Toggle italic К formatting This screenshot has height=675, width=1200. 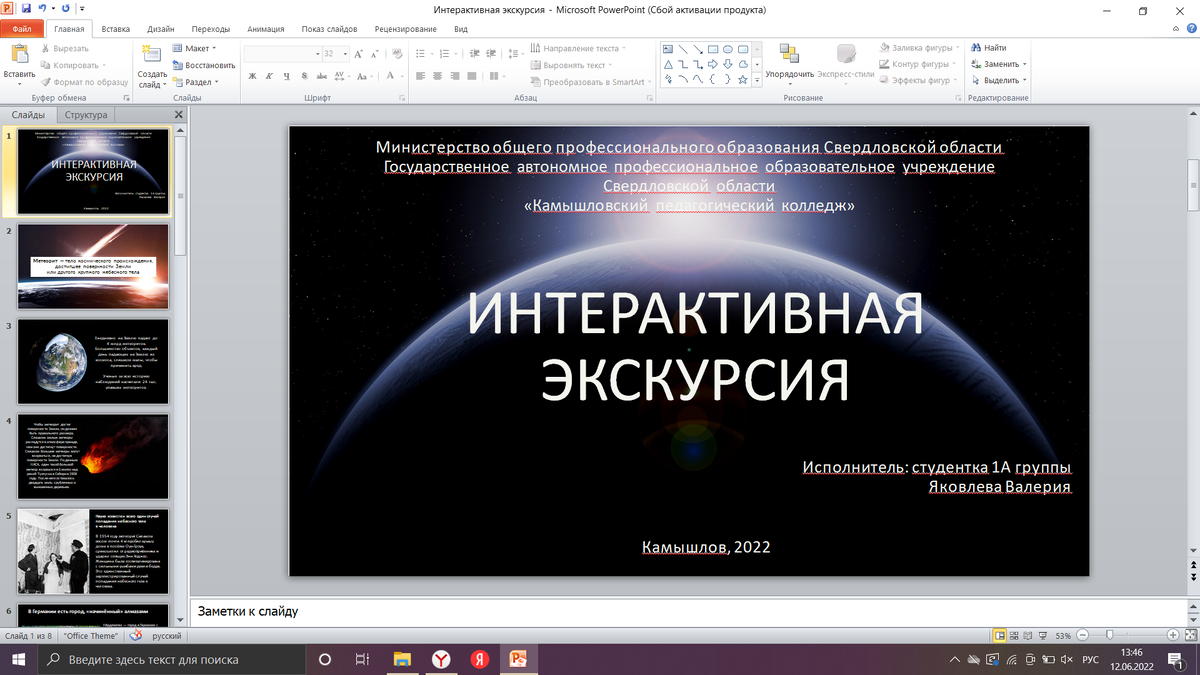click(270, 76)
